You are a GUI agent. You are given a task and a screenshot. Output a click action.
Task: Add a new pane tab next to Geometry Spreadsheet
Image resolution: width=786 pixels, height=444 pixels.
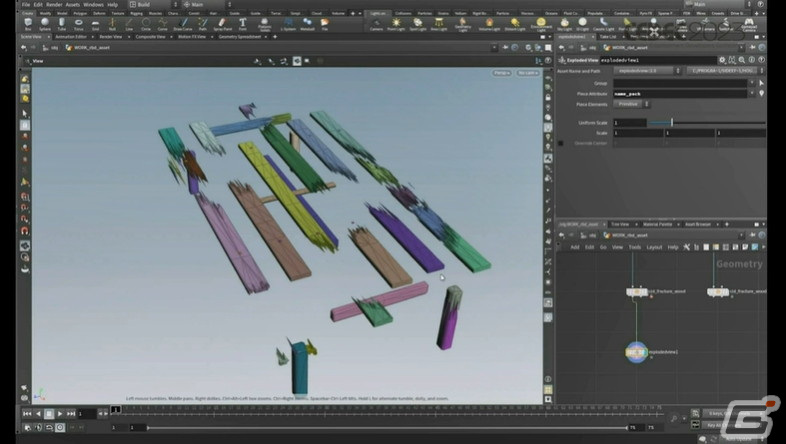point(275,37)
